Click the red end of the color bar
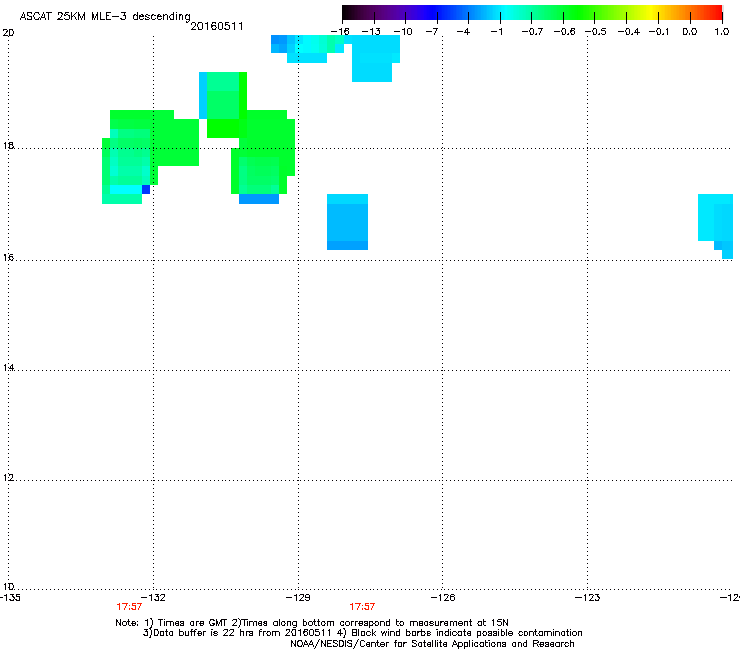The height and width of the screenshot is (650, 740). [716, 12]
